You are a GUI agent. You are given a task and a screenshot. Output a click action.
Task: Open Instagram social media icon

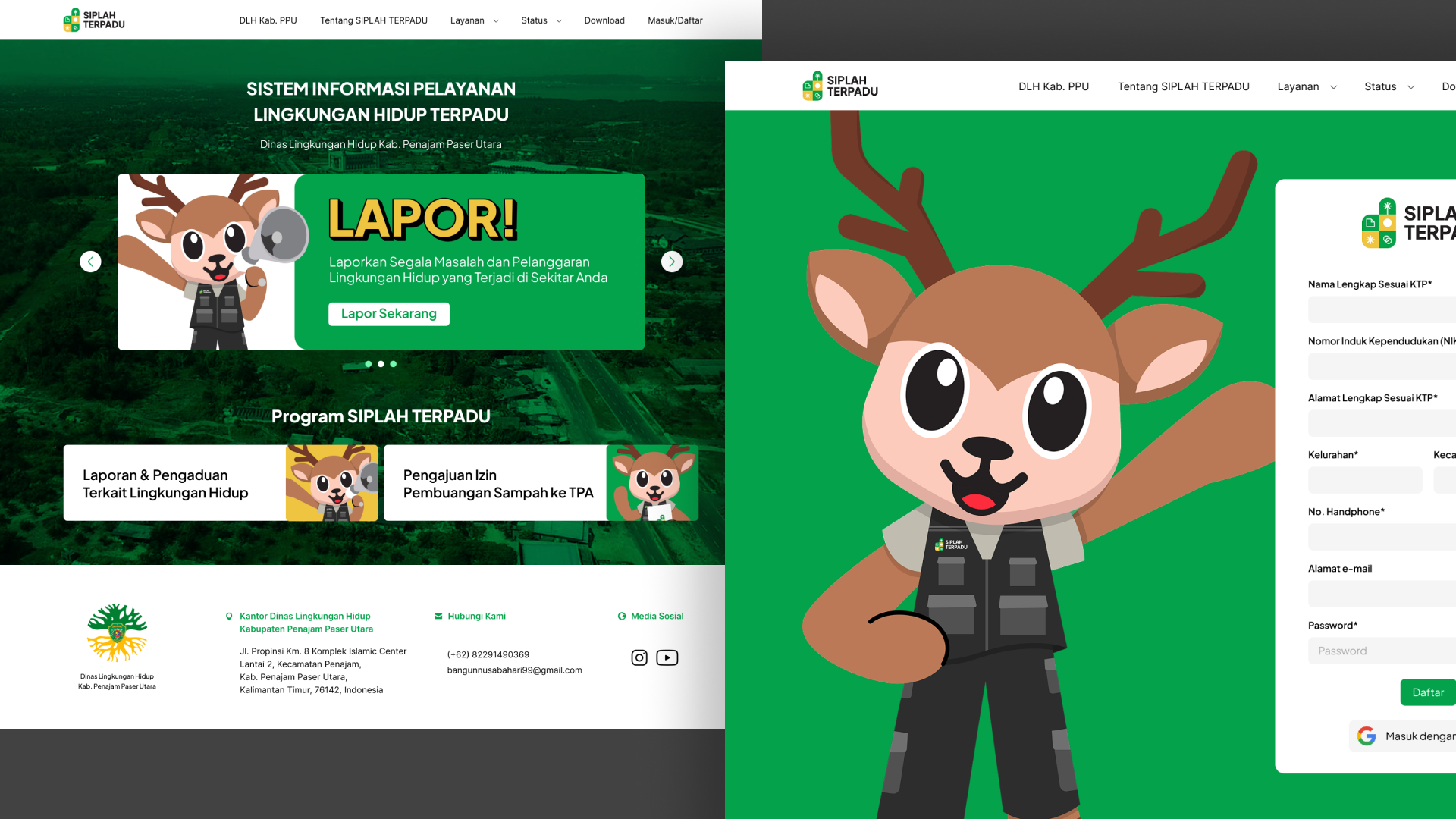point(639,657)
